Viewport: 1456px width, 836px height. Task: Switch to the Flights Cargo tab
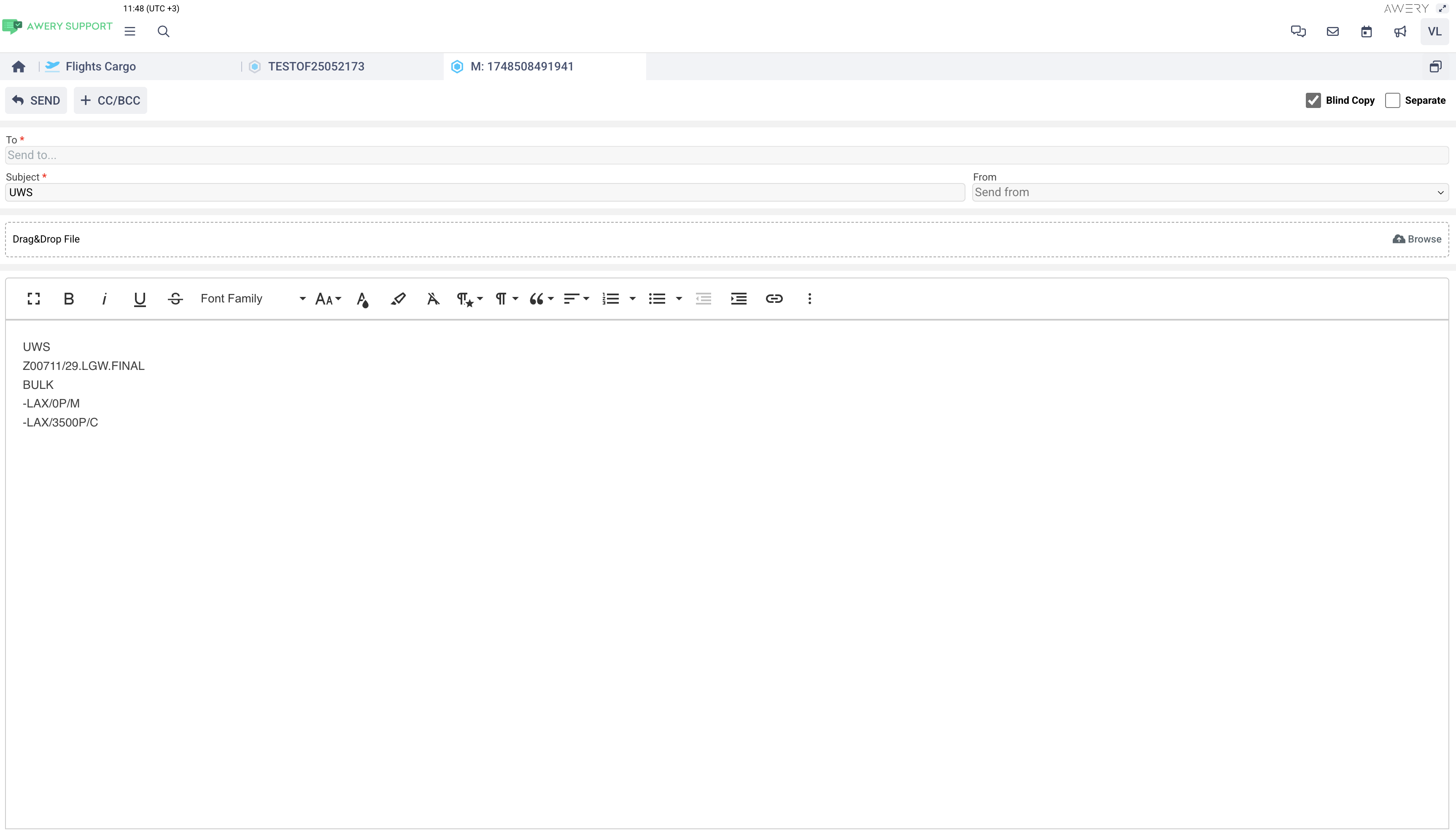click(x=100, y=67)
